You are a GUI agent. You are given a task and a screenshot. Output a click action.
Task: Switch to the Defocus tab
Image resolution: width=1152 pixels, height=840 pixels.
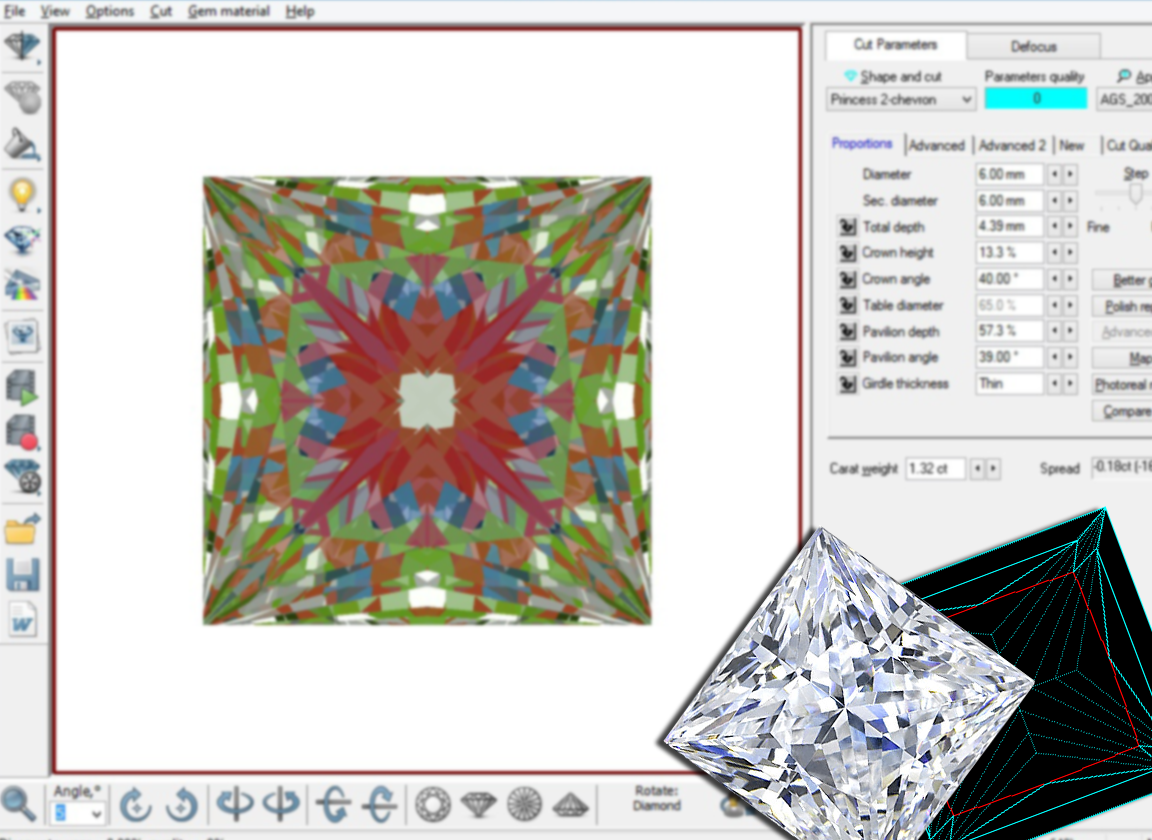coord(1033,46)
